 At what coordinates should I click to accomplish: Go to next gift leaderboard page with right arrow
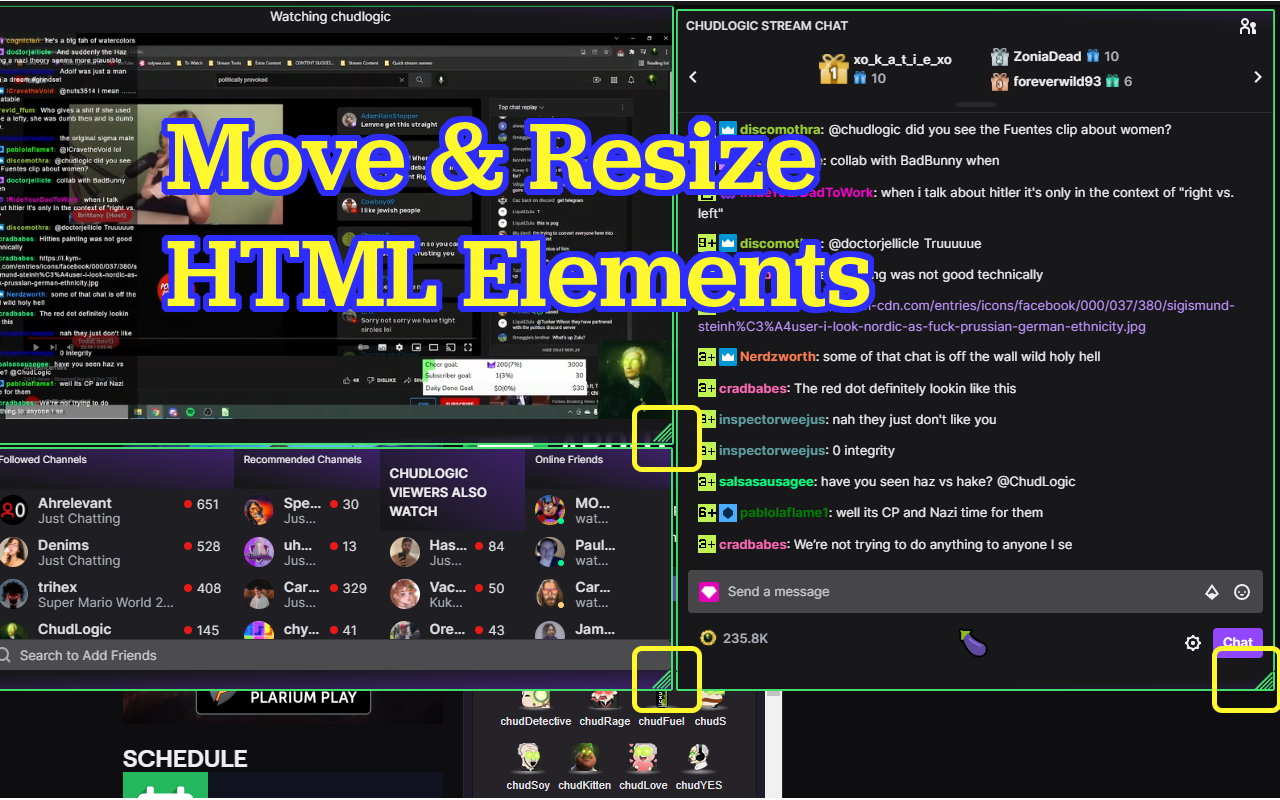click(1258, 77)
